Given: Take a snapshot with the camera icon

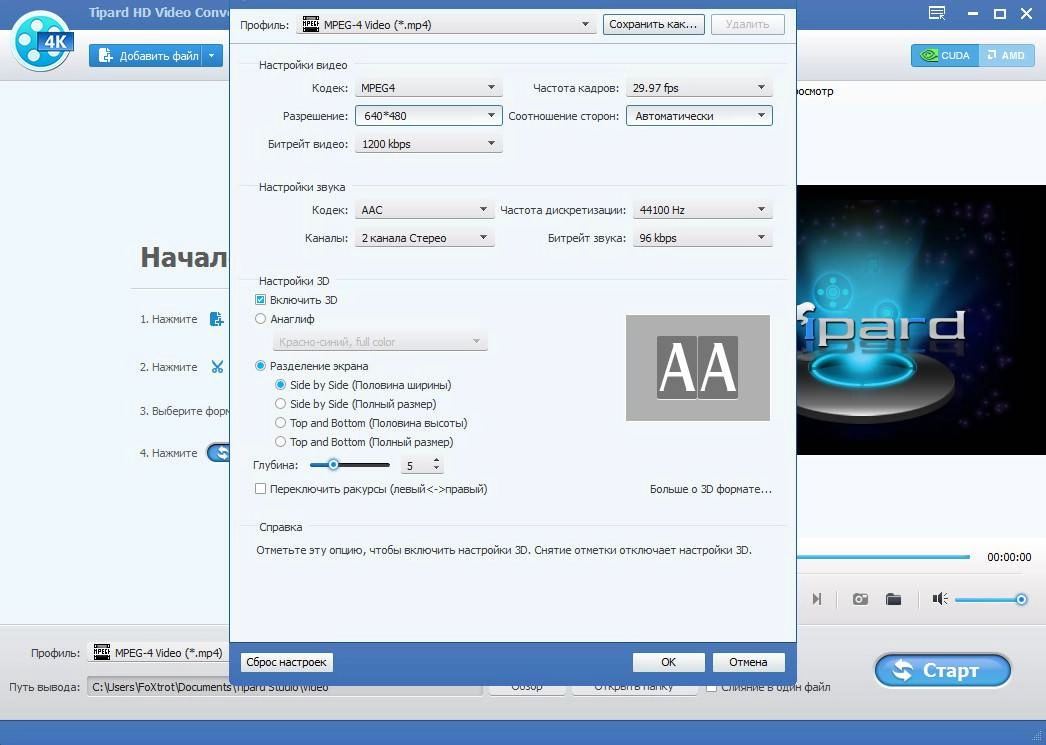Looking at the screenshot, I should click(861, 599).
